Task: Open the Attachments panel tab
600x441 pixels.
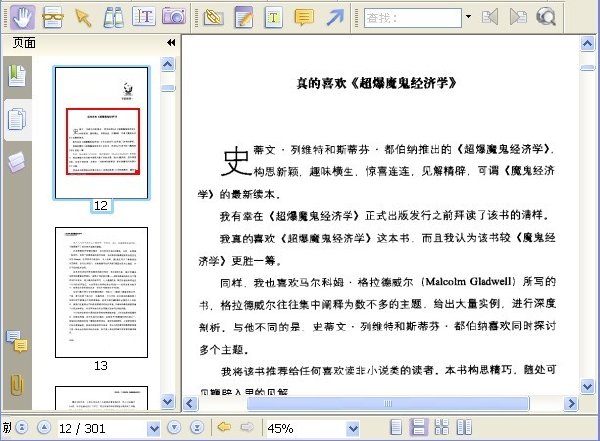Action: point(17,384)
